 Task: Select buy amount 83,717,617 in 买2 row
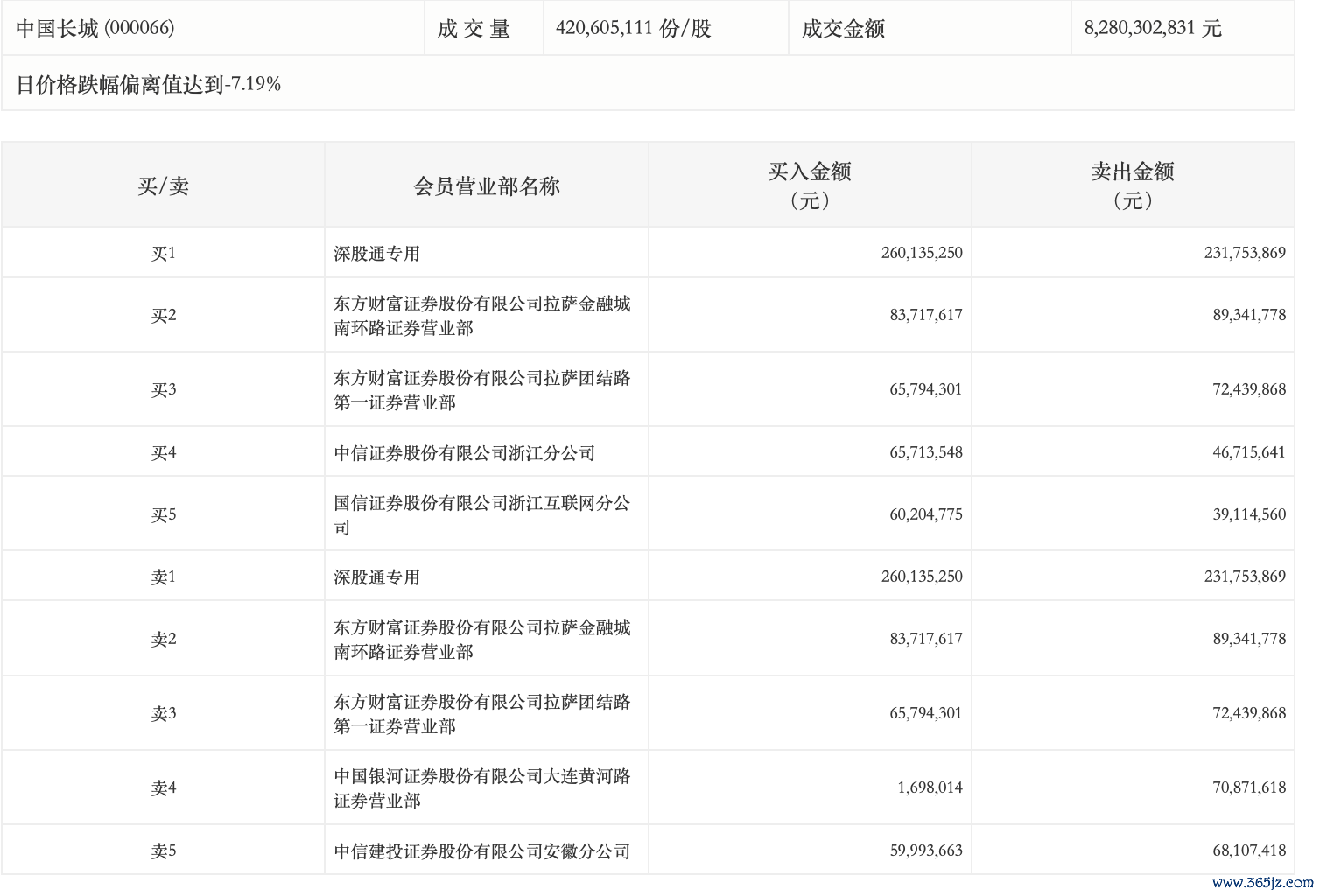pyautogui.click(x=926, y=315)
